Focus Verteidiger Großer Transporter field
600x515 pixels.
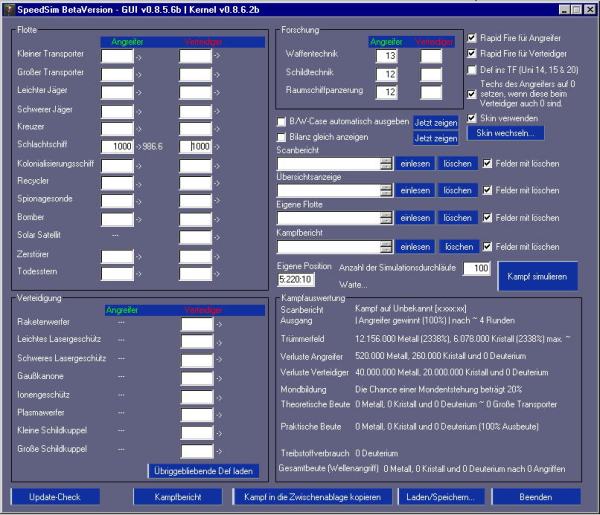pos(196,74)
